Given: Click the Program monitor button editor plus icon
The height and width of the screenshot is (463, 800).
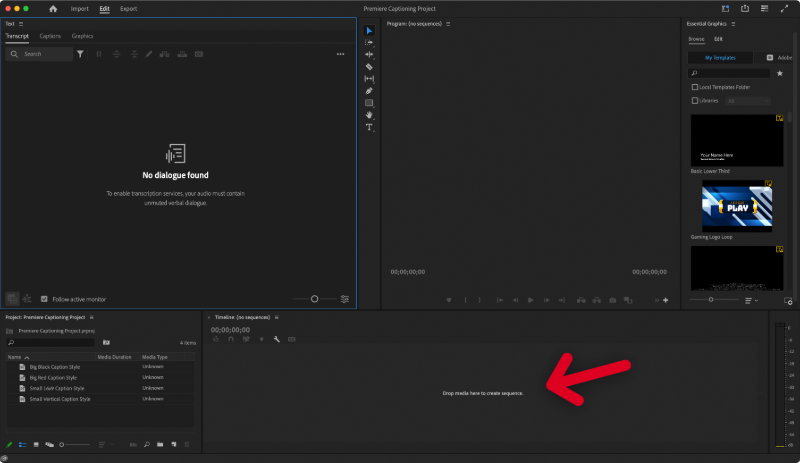Looking at the screenshot, I should 666,300.
